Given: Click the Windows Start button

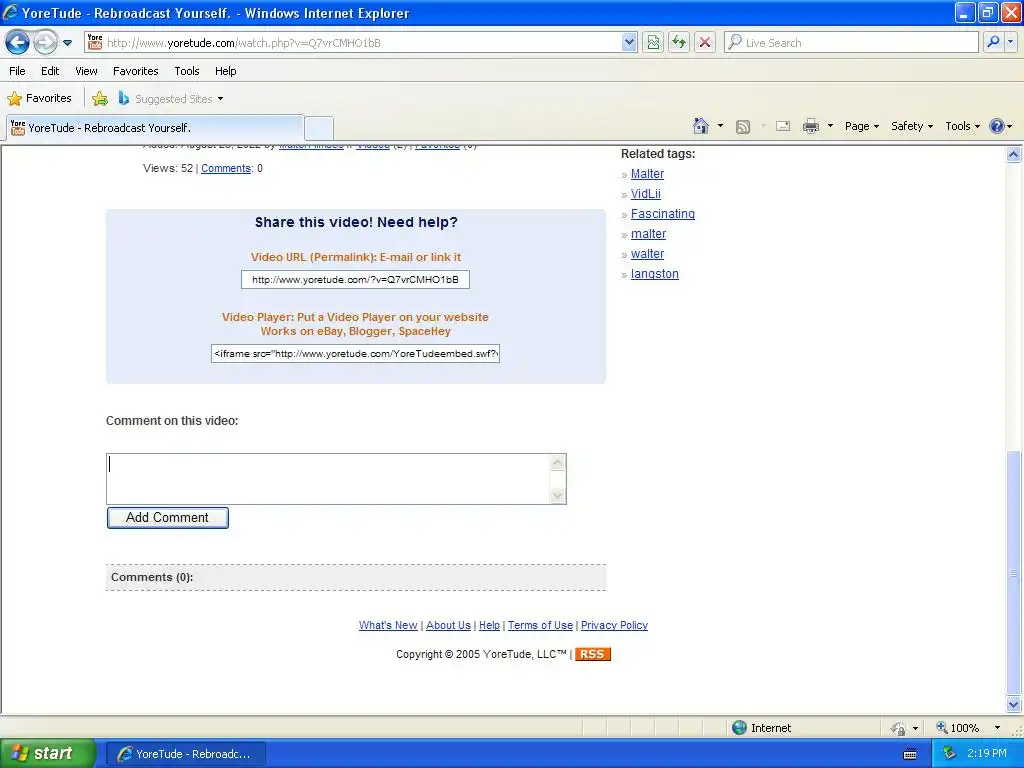Looking at the screenshot, I should (47, 754).
